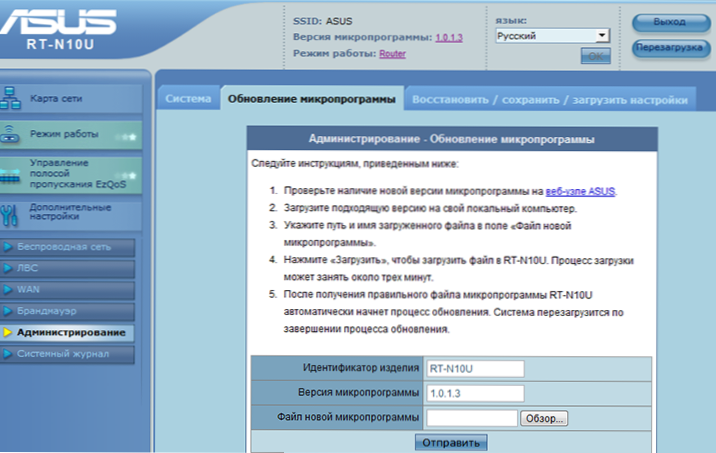716x453 pixels.
Task: Click the SSID: ASUS text
Action: (x=322, y=21)
